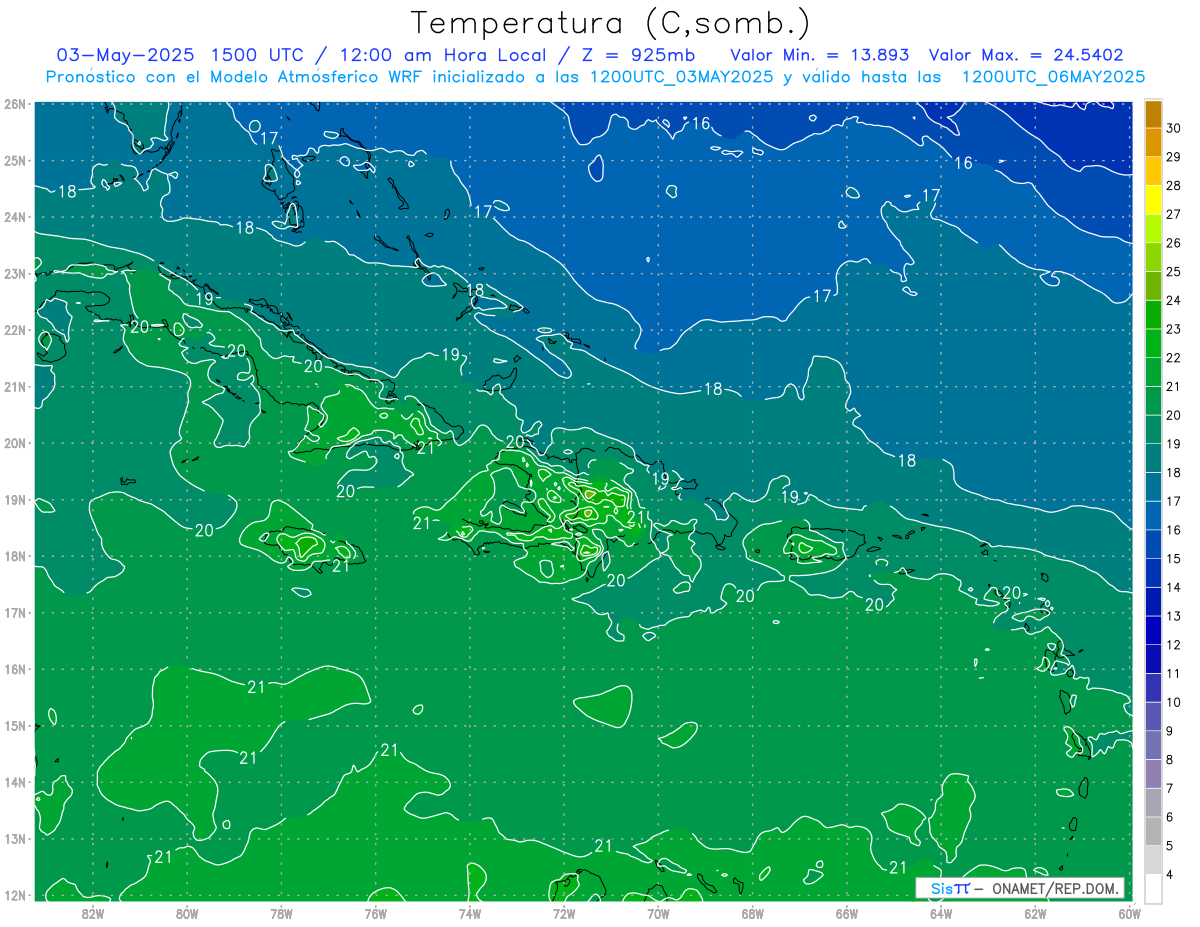The height and width of the screenshot is (927, 1200).
Task: Click legend value 22 on color scale
Action: [1174, 358]
